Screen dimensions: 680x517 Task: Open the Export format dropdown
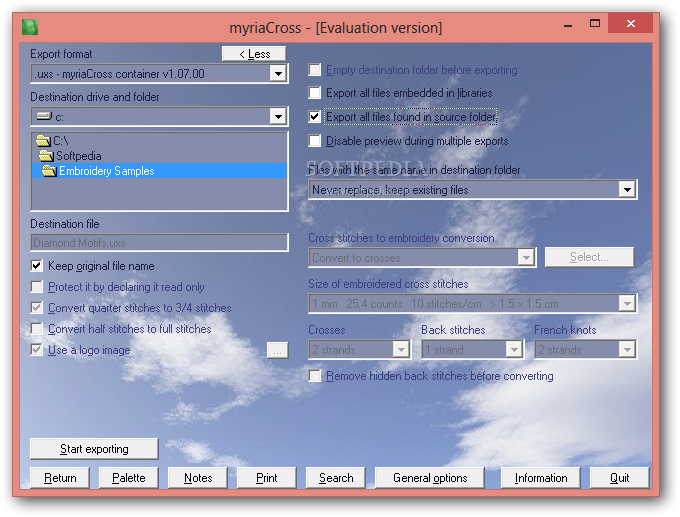click(278, 74)
